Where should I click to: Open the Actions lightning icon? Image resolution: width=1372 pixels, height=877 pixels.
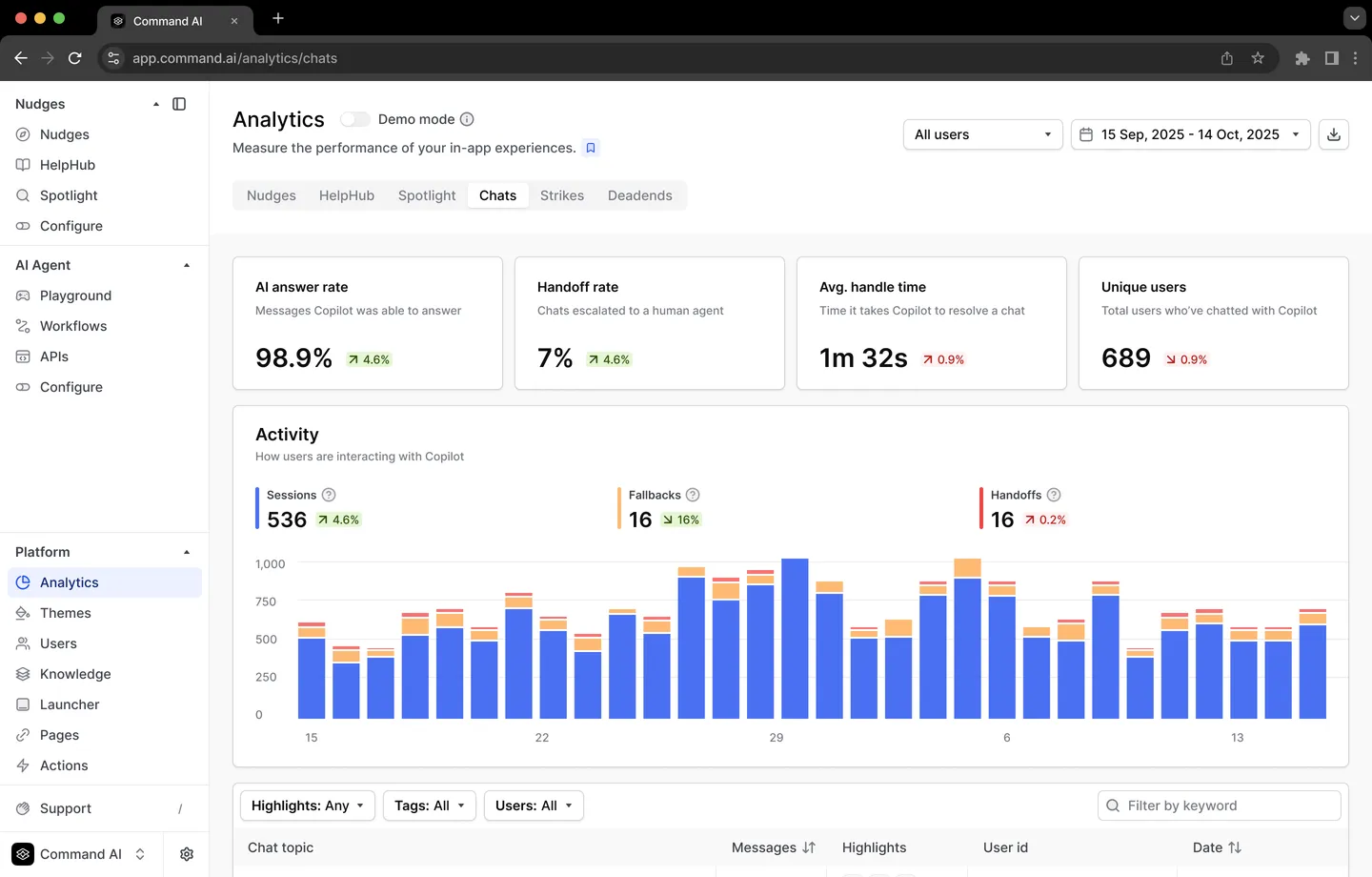[23, 765]
